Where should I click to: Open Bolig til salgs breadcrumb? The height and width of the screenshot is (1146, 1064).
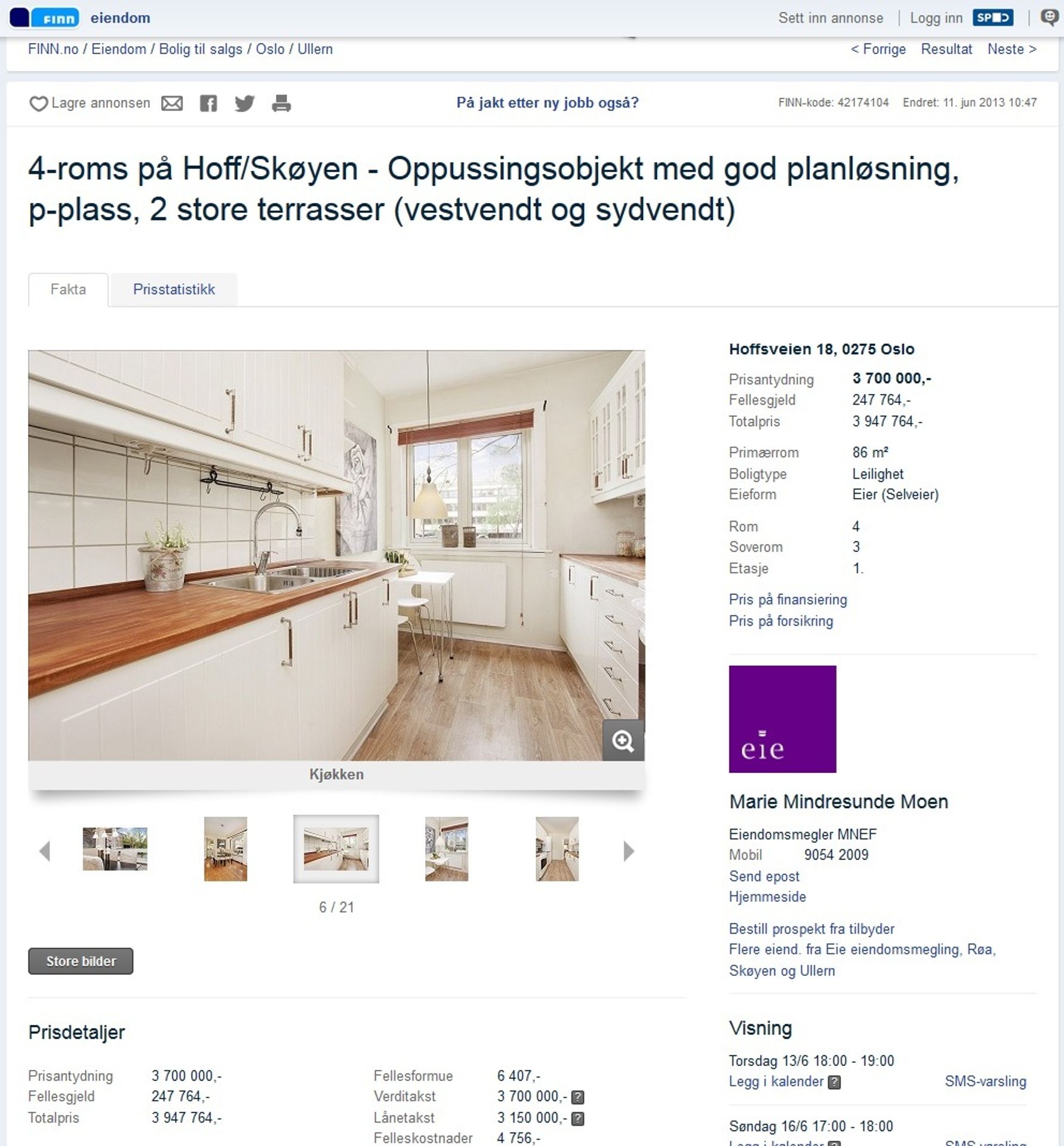201,49
